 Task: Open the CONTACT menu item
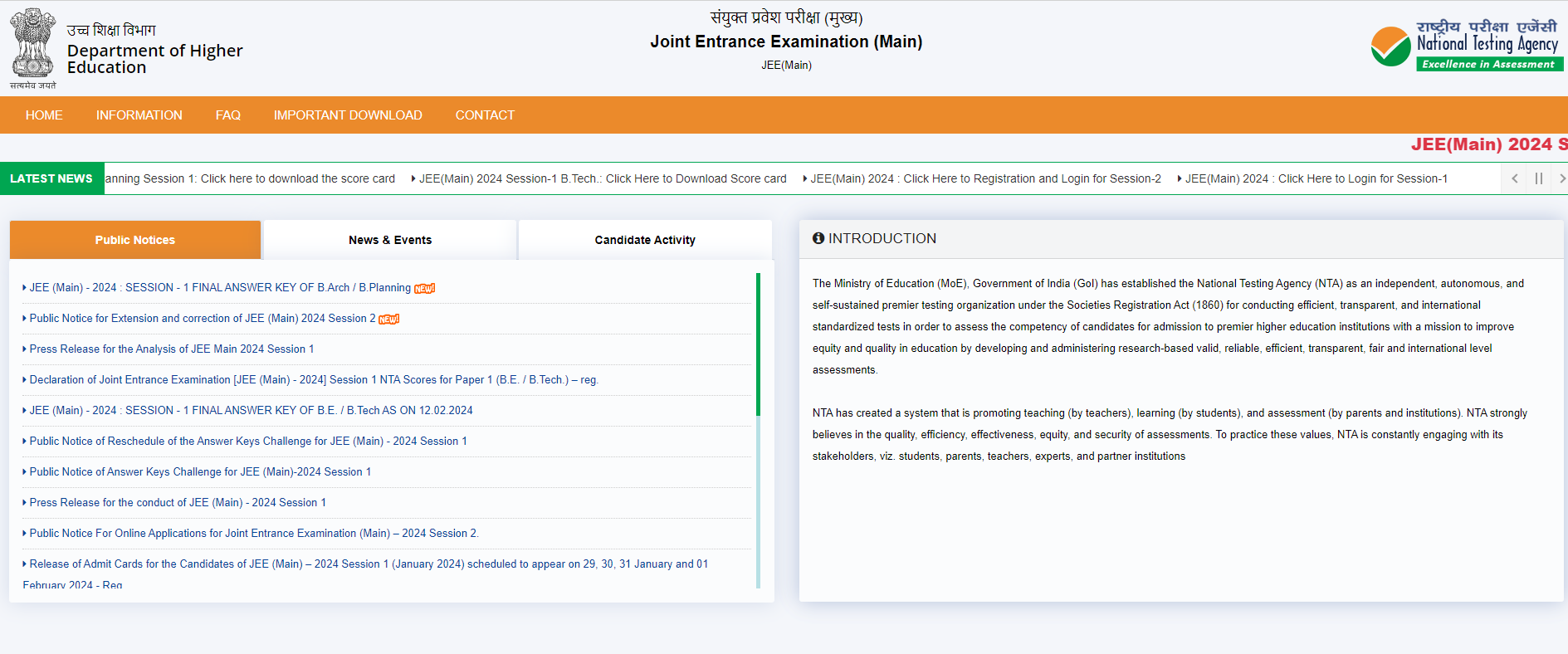(485, 115)
